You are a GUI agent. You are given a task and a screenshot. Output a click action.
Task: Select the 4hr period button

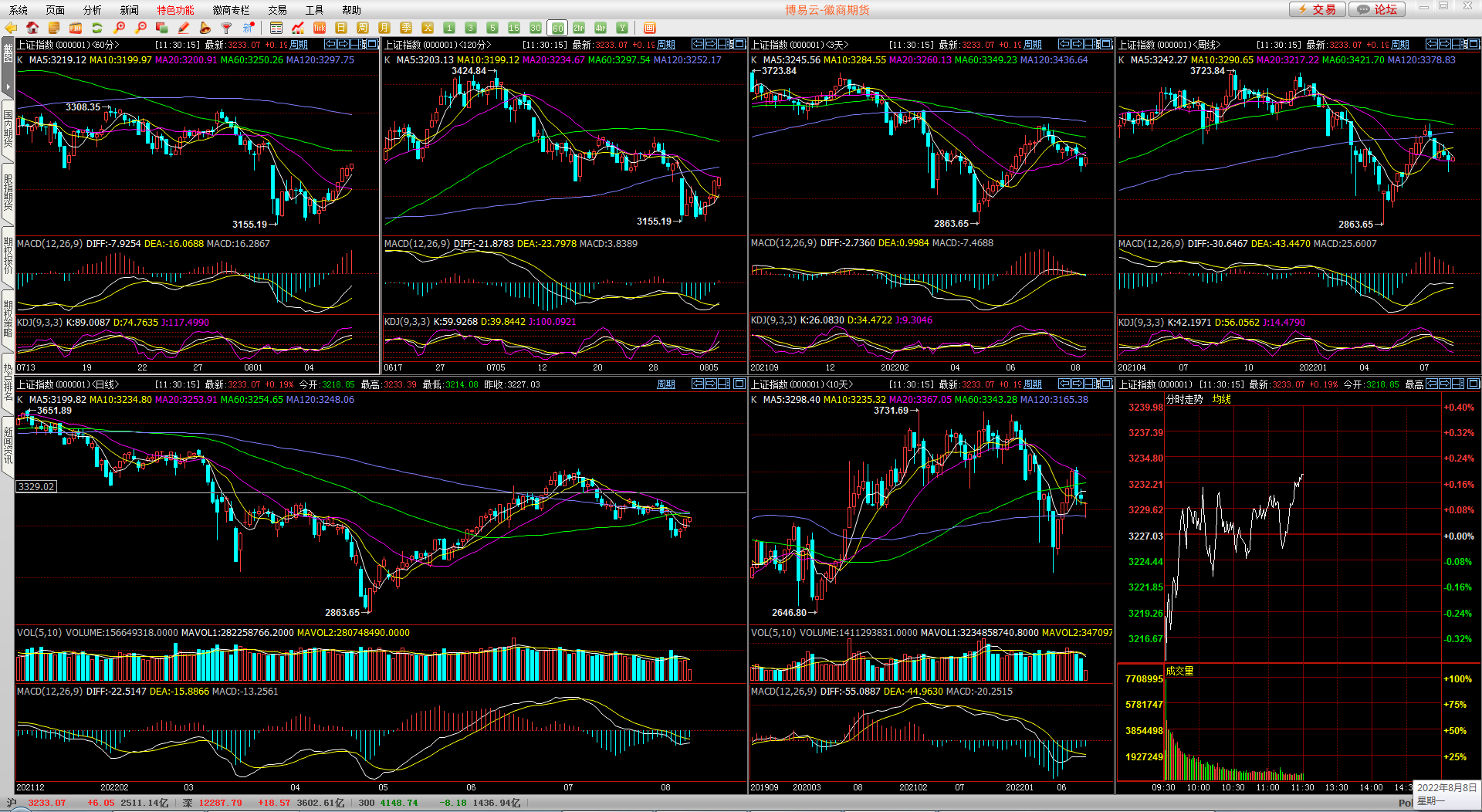[601, 28]
